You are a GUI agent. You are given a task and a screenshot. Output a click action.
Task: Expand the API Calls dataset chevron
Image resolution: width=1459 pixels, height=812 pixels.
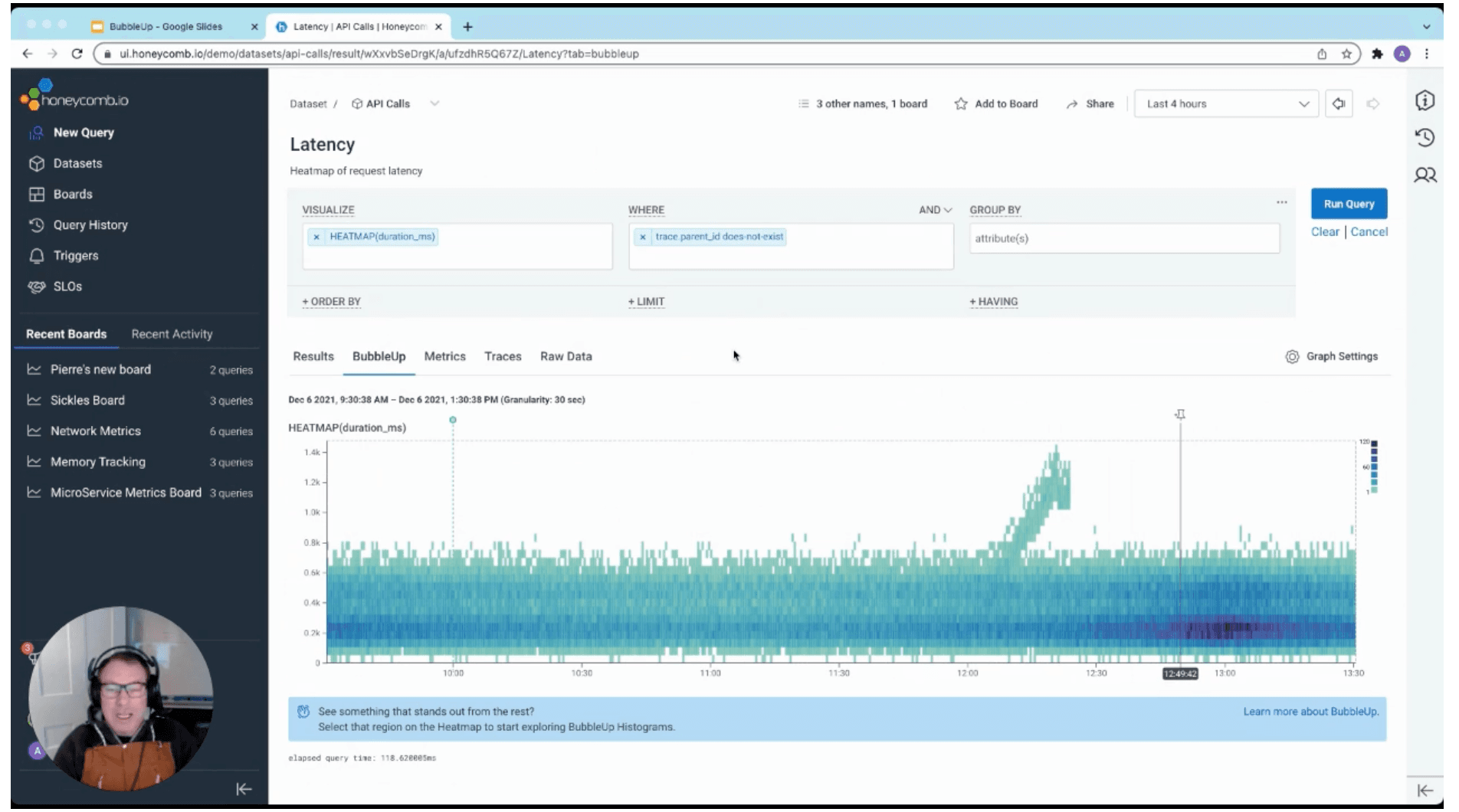434,103
